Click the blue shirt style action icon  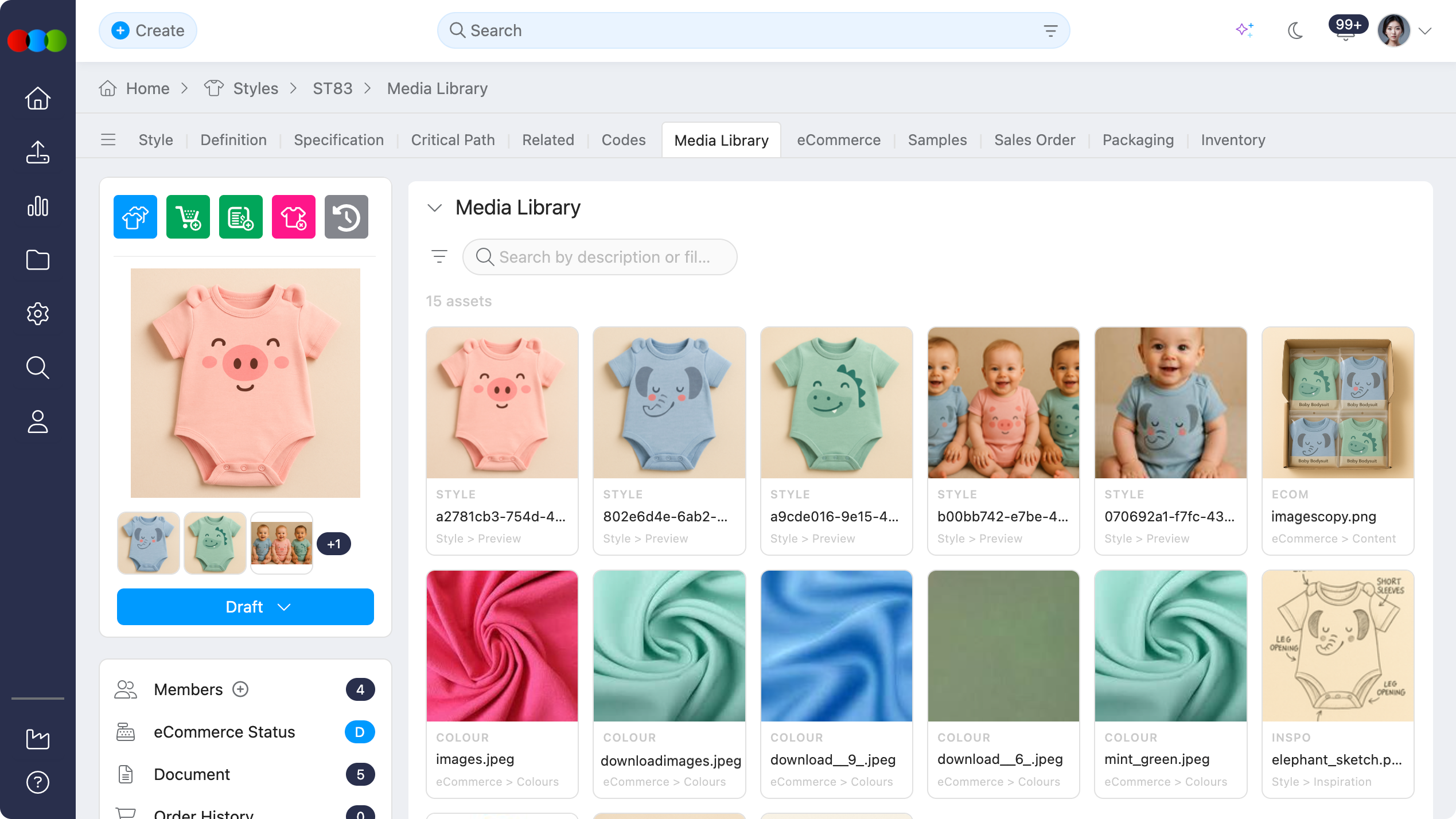tap(135, 217)
